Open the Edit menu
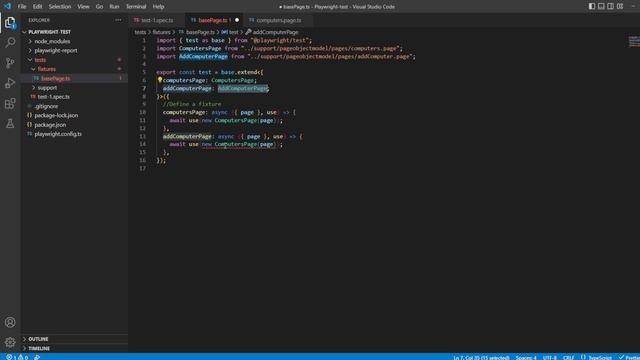The image size is (640, 360). tap(38, 7)
